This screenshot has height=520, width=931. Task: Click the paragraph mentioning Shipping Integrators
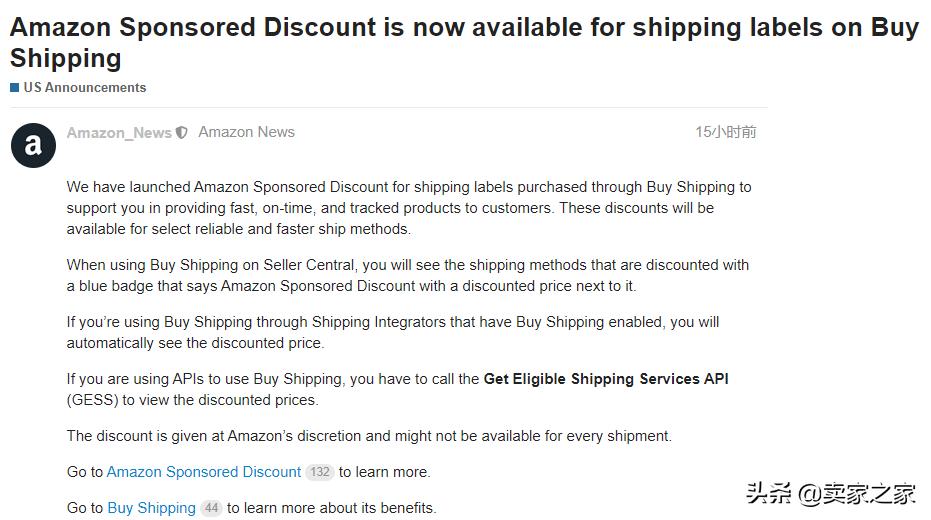(392, 332)
